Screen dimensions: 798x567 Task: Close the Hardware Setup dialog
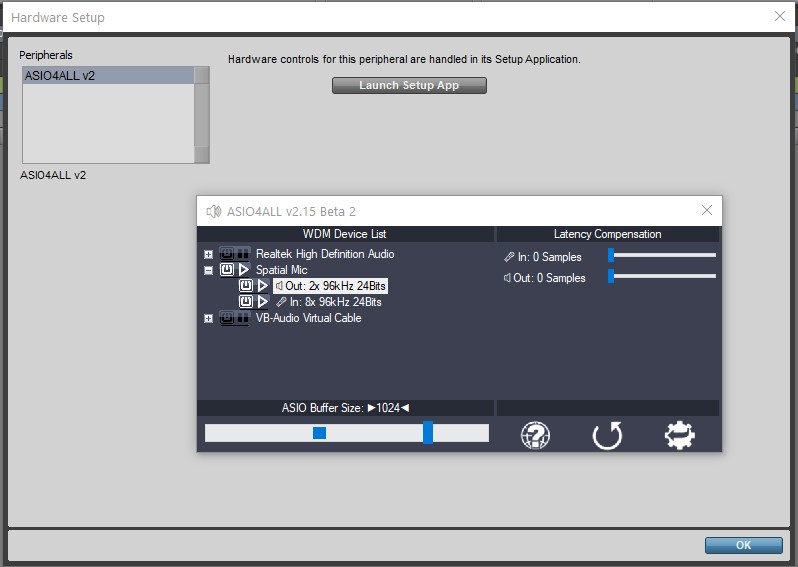(x=780, y=16)
